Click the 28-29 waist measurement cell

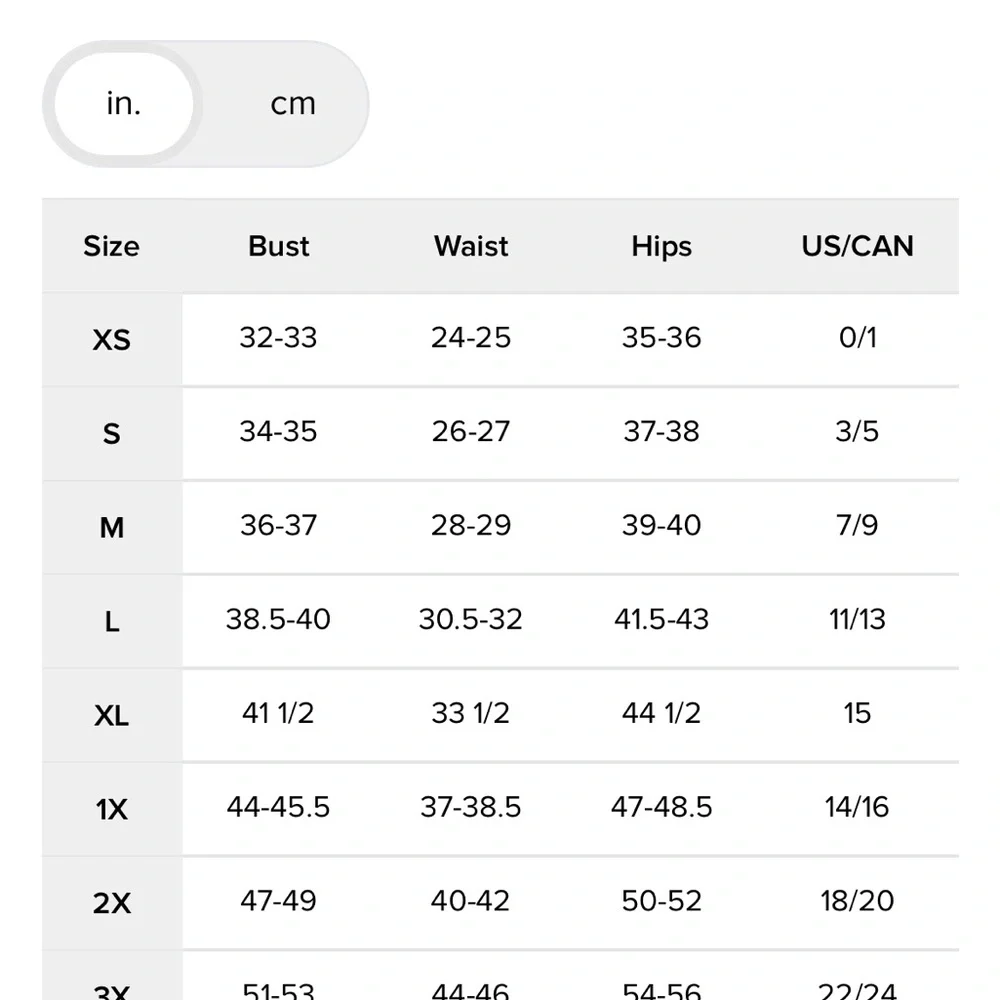pyautogui.click(x=471, y=526)
